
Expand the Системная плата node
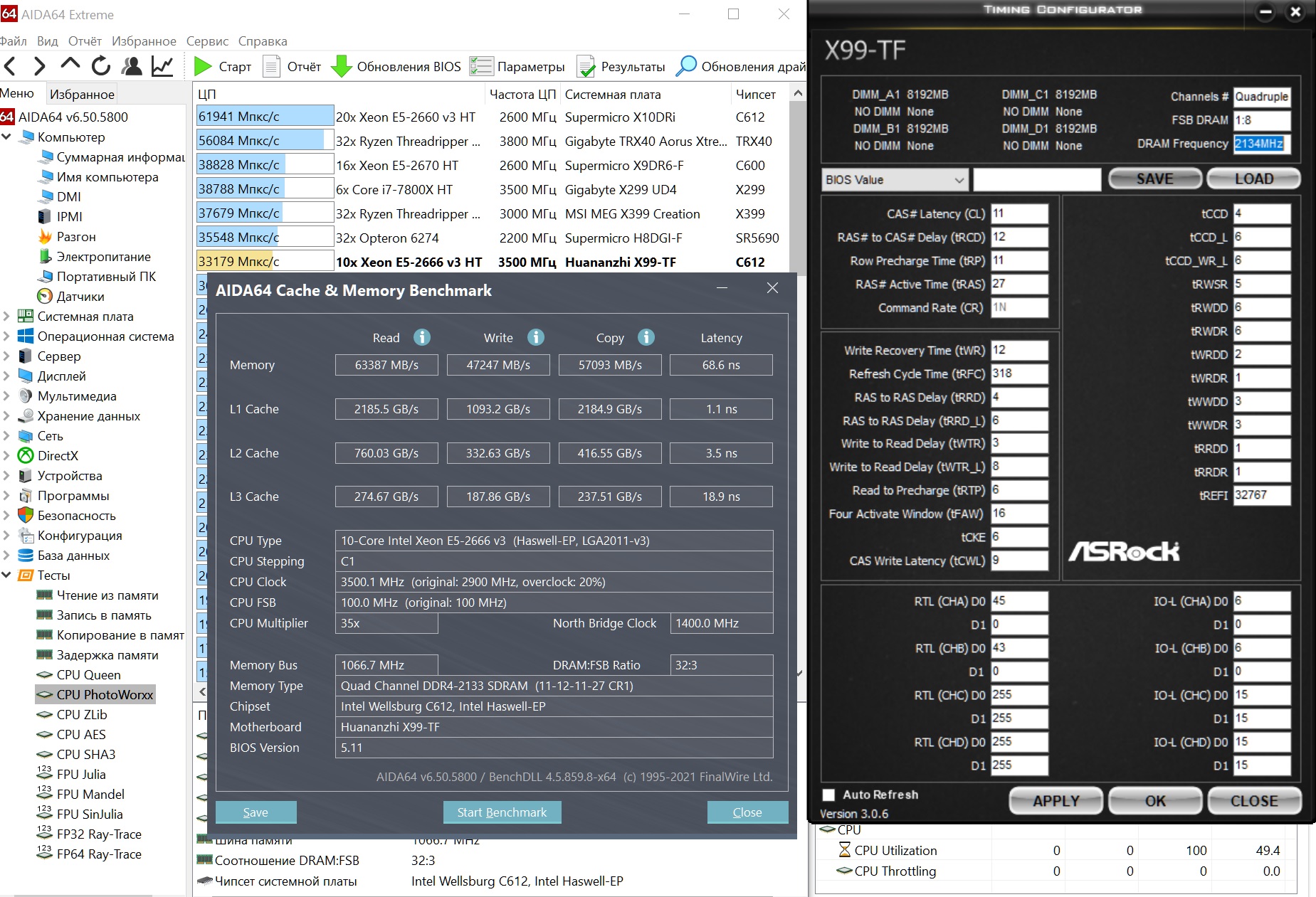click(x=6, y=317)
